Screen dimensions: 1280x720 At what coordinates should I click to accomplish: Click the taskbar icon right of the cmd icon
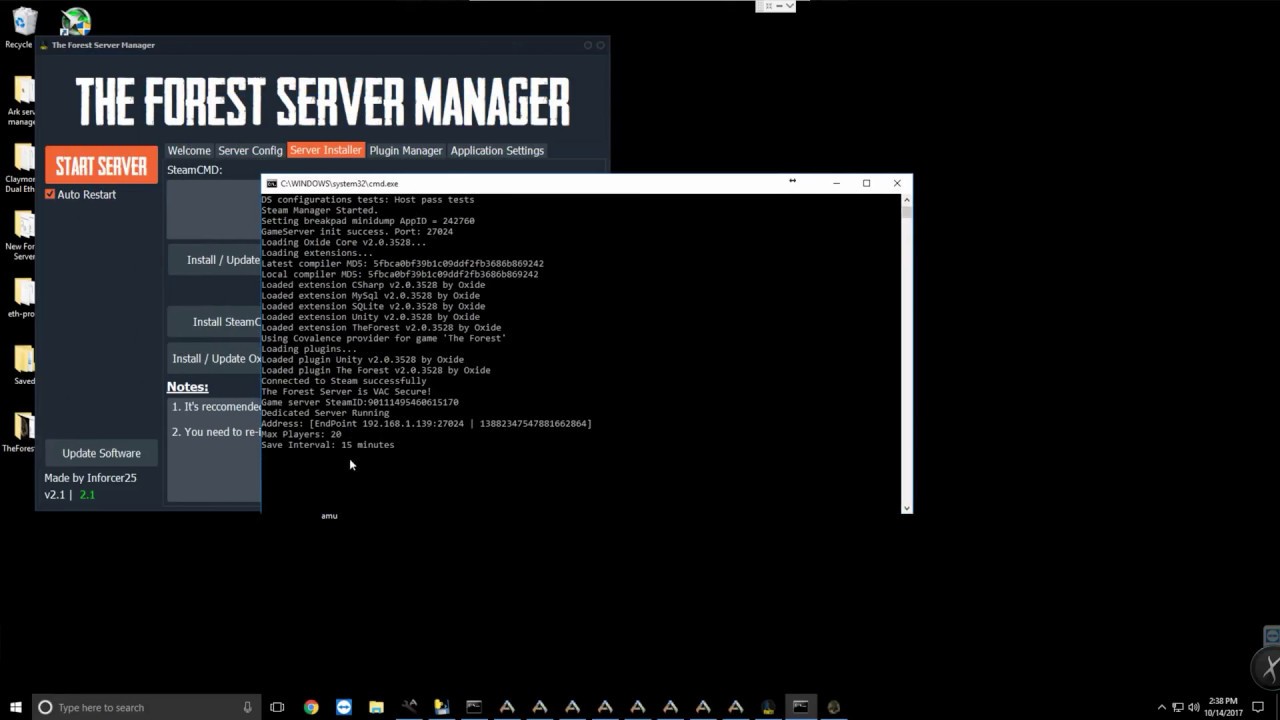[833, 707]
